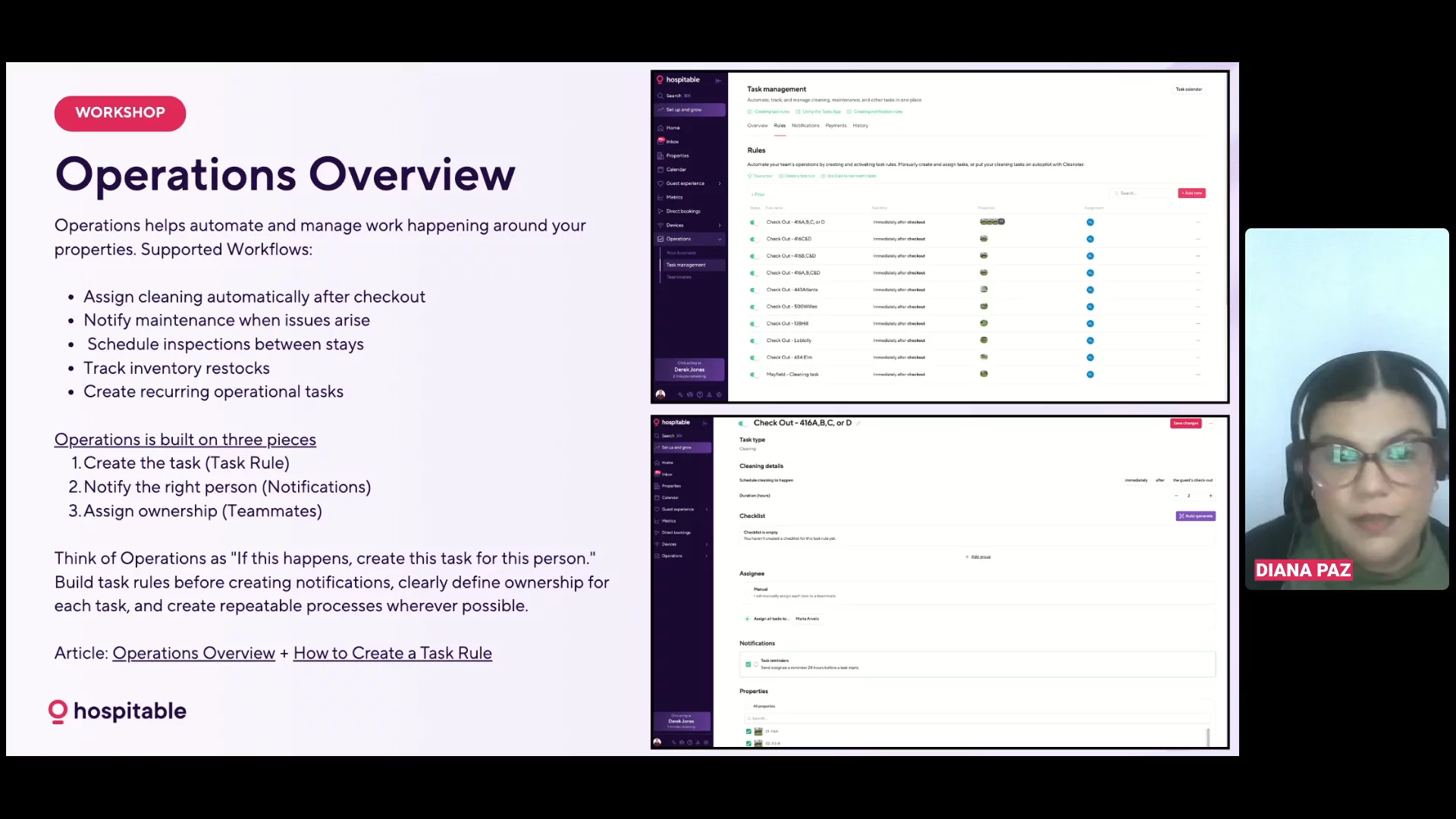Click the '+ Add new' rule button
Viewport: 1456px width, 819px height.
1192,193
